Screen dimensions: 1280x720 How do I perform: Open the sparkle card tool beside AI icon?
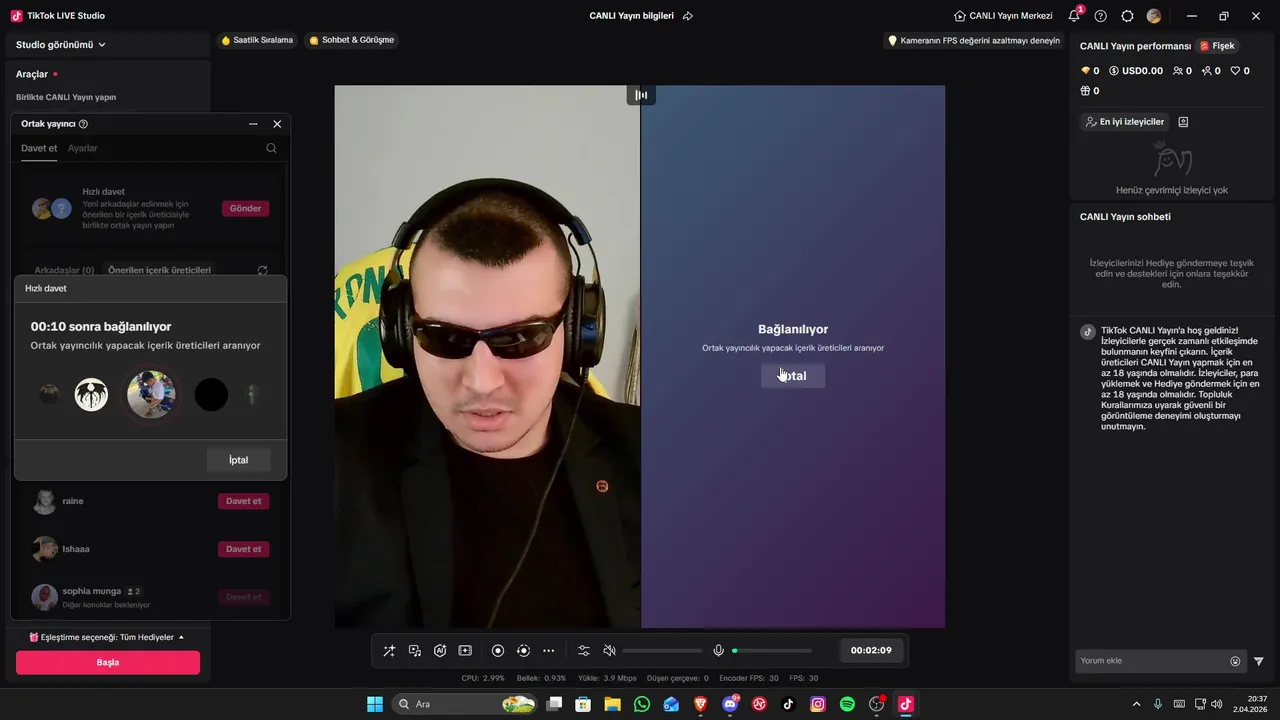pos(465,650)
